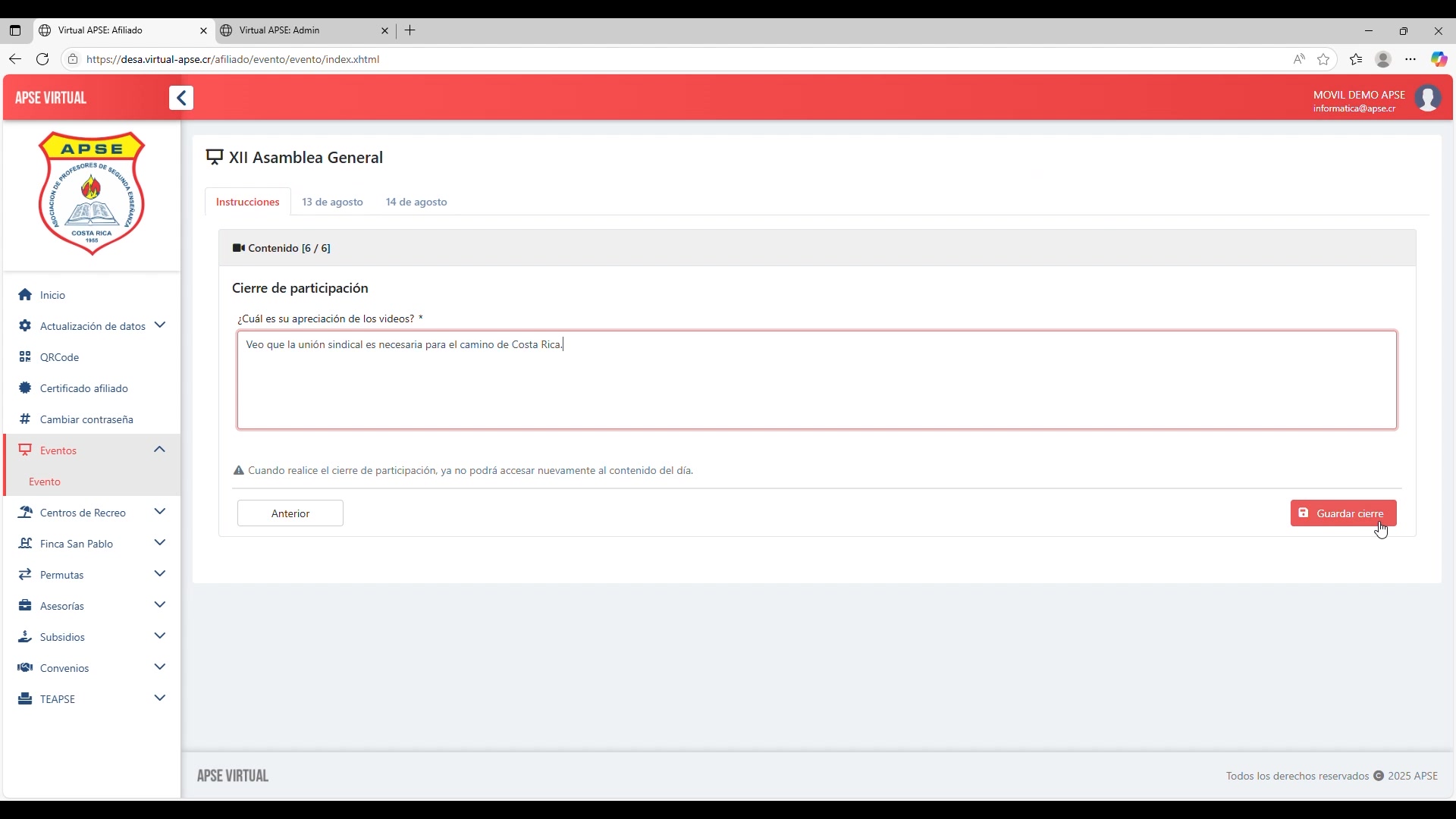Expand the Asesorías chevron
The width and height of the screenshot is (1456, 819).
[160, 605]
